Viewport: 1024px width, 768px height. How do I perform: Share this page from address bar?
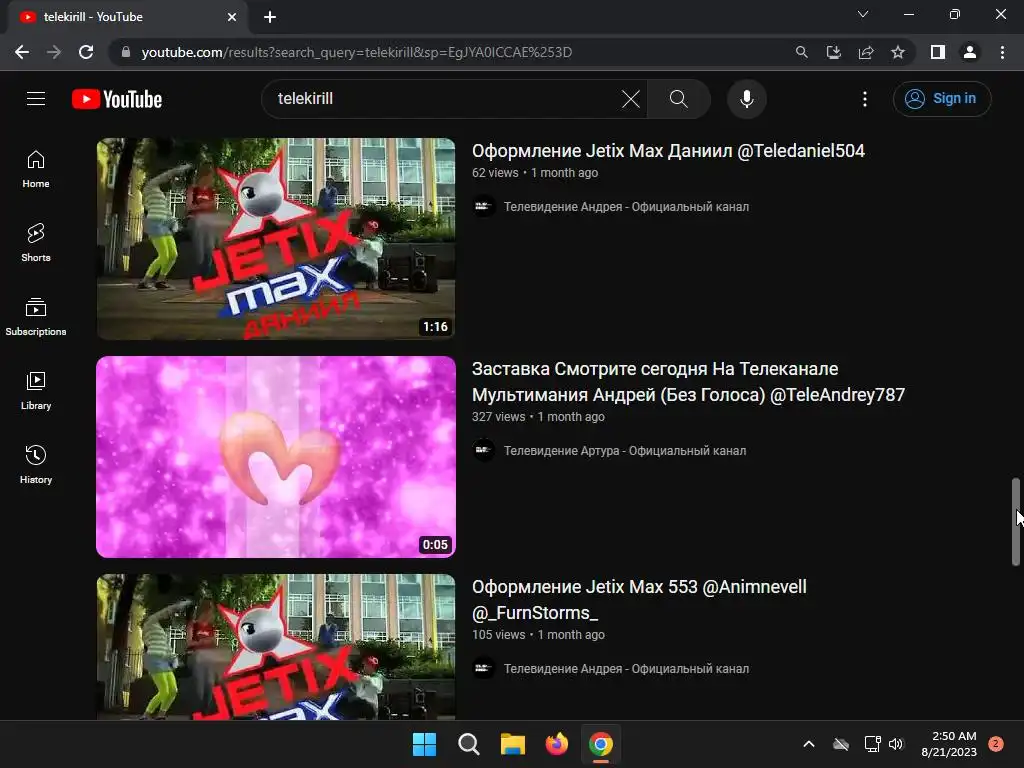(x=866, y=52)
